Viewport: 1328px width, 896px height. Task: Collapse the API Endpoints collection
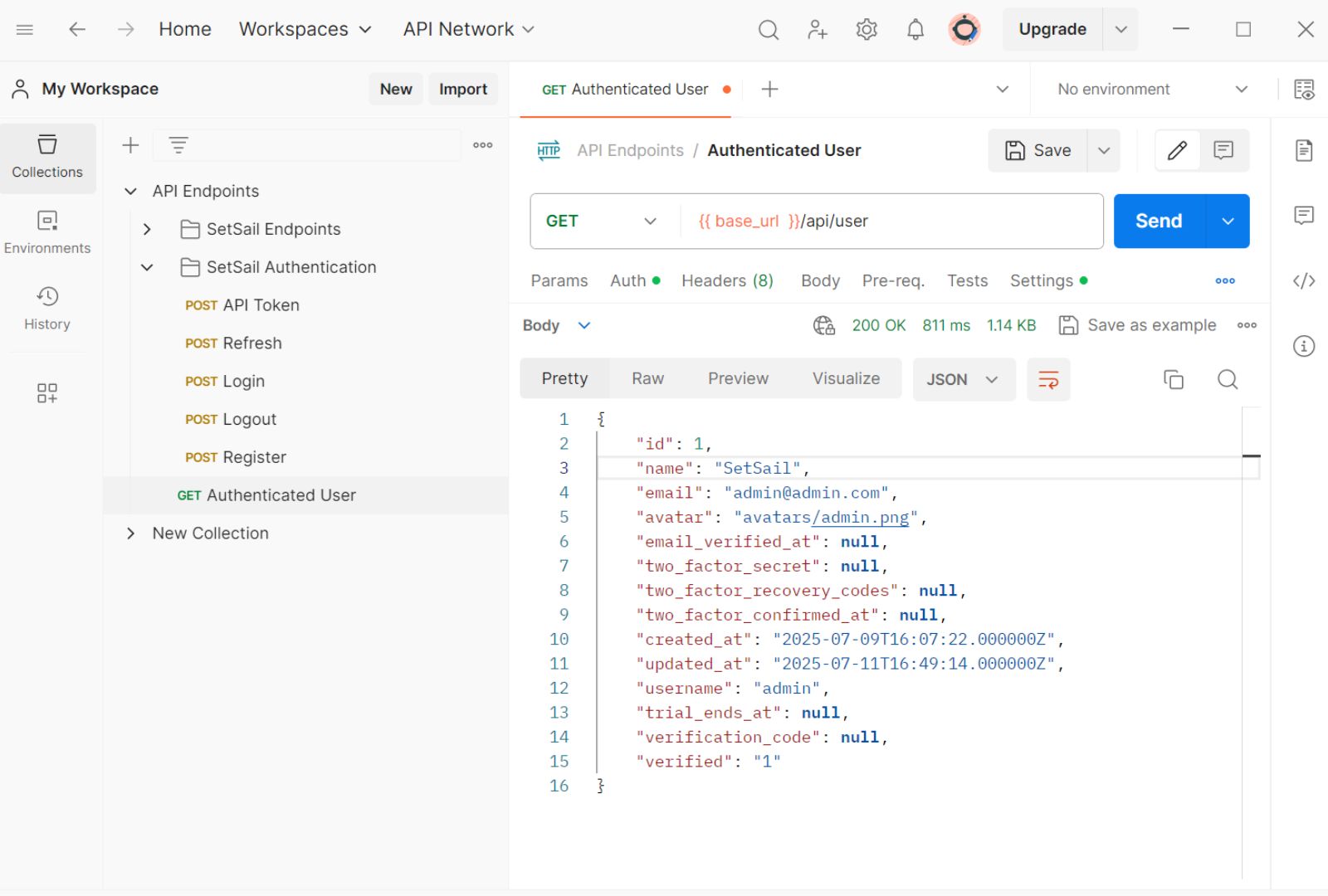tap(130, 192)
